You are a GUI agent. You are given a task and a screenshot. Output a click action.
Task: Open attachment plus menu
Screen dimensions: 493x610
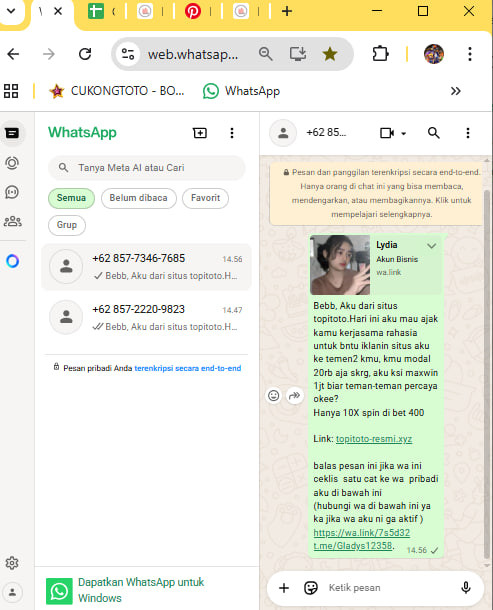click(284, 588)
